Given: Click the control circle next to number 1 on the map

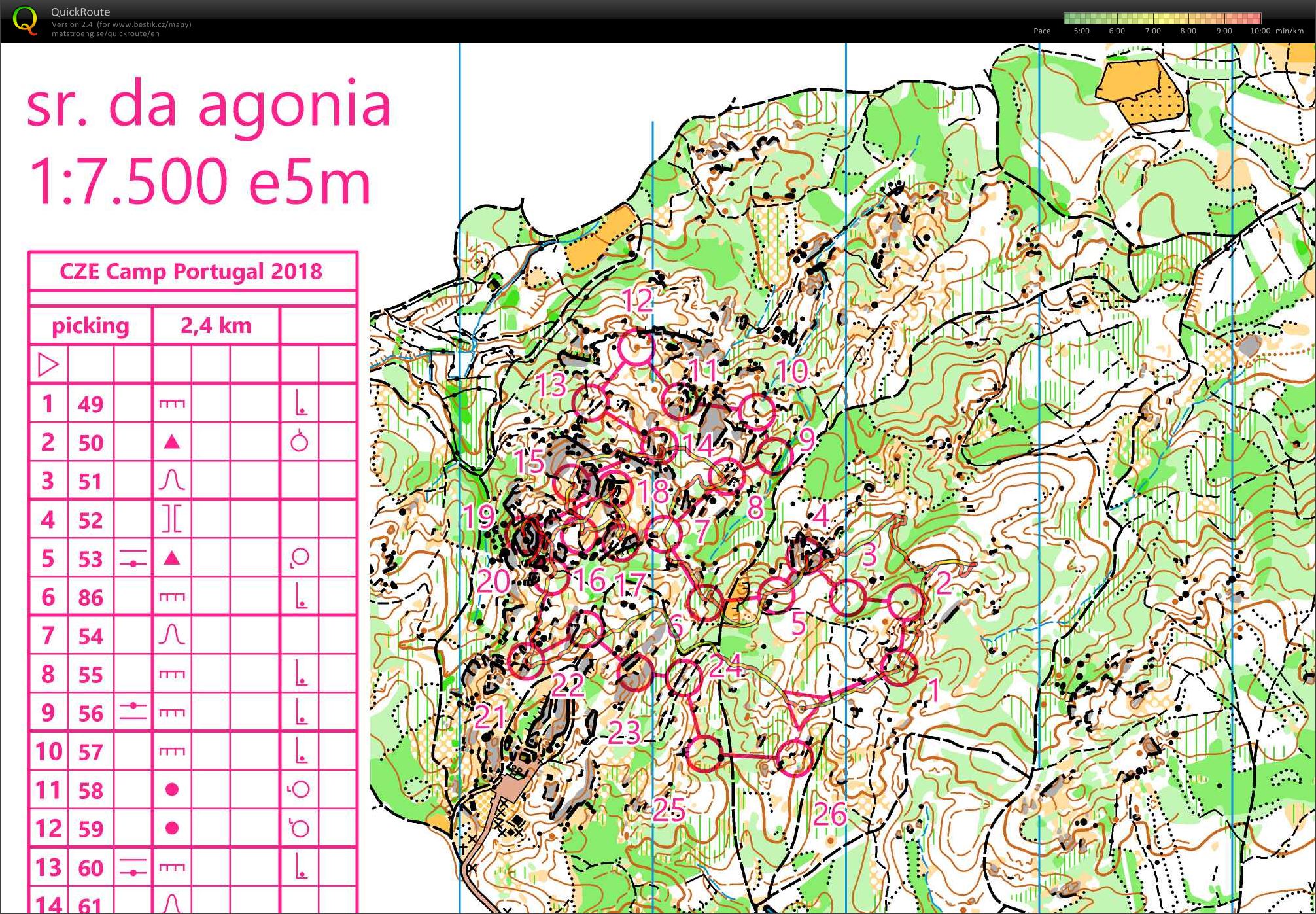Looking at the screenshot, I should pos(899,667).
